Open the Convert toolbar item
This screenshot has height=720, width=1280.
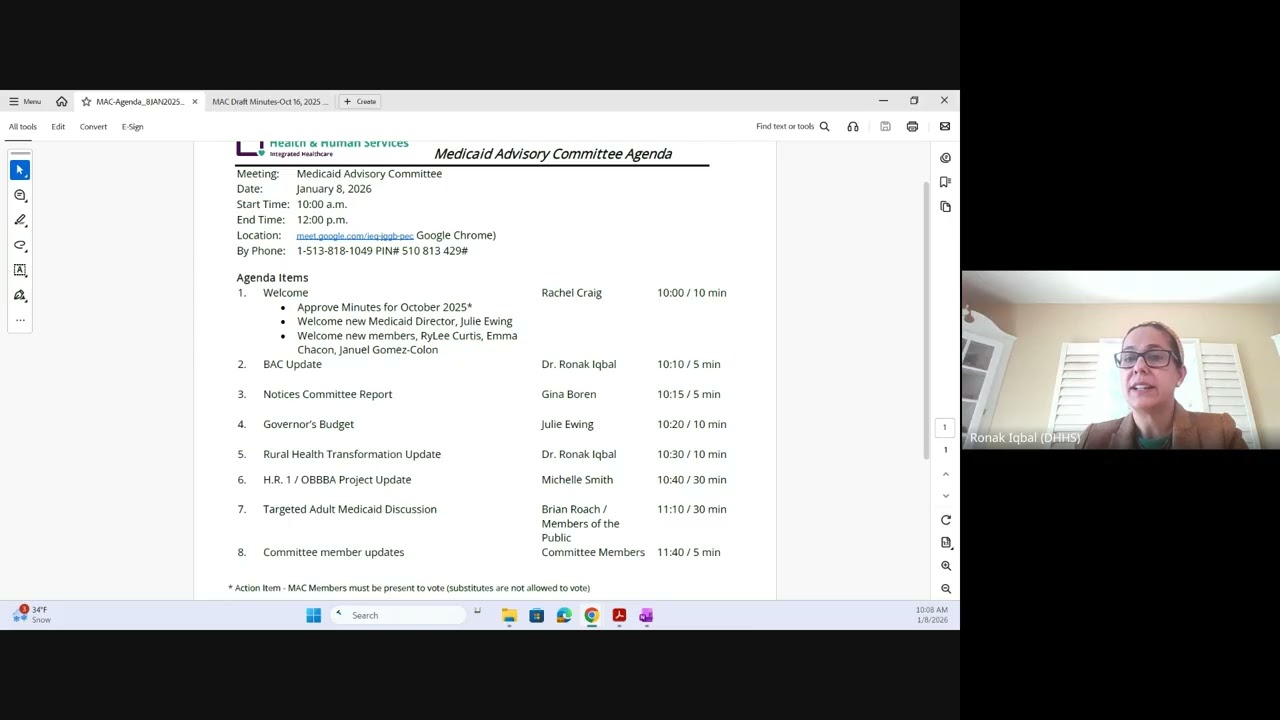(x=93, y=127)
